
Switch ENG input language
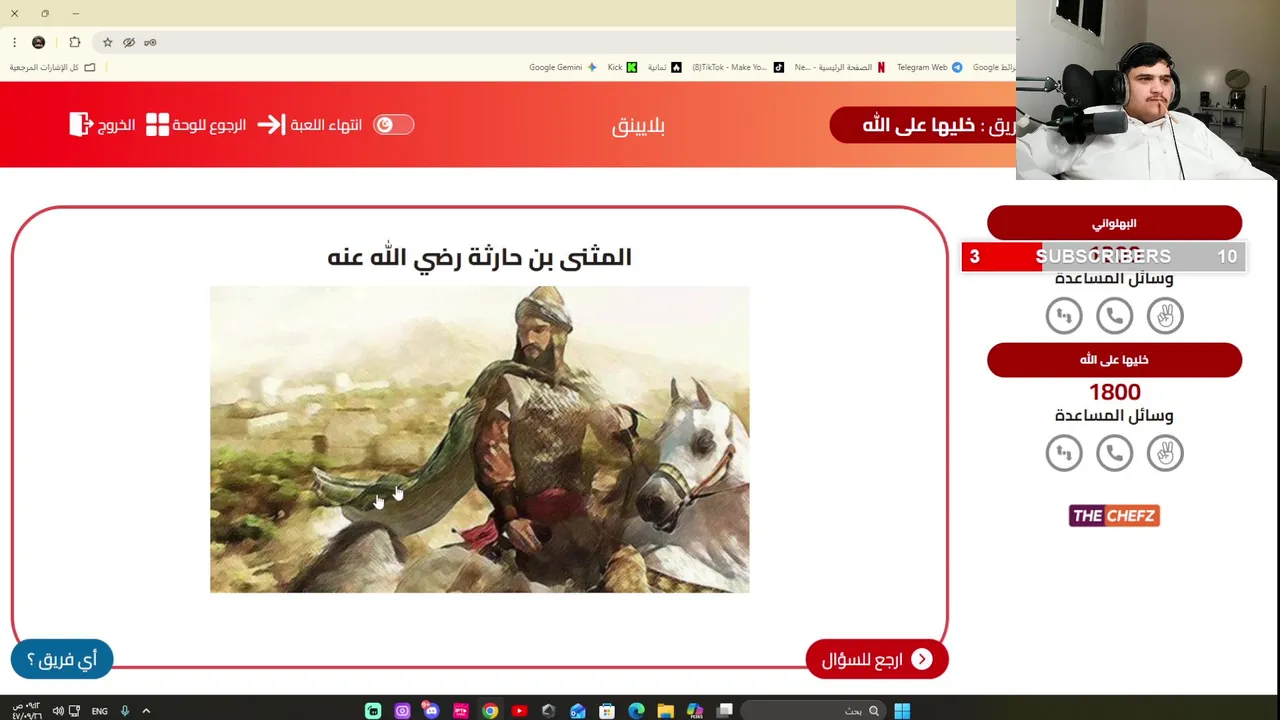(x=99, y=711)
